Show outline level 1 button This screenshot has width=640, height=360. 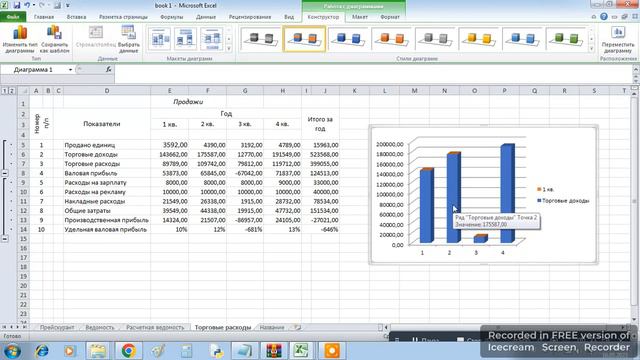[4, 91]
